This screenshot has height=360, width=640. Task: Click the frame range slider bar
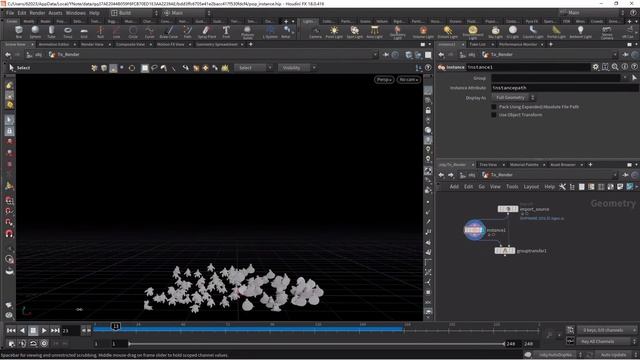coord(317,344)
